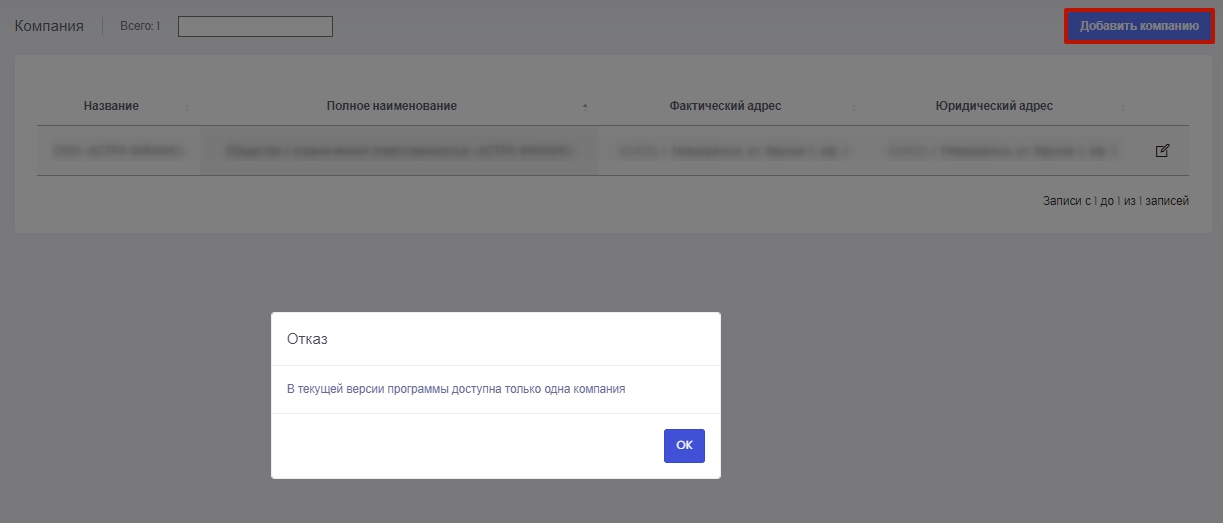Click the blurred full name cell
This screenshot has width=1223, height=523.
[x=398, y=151]
